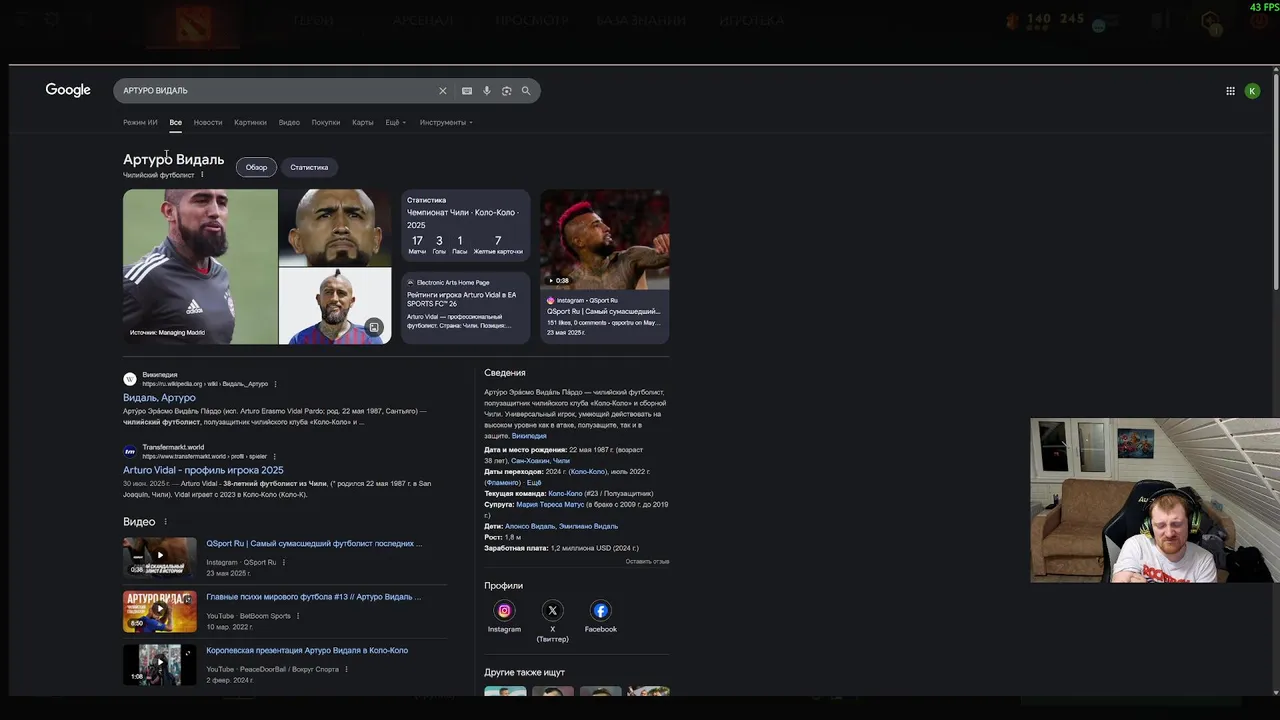This screenshot has height=720, width=1280.
Task: Open the Видаль, Артуро Wikipedia link
Action: 159,398
